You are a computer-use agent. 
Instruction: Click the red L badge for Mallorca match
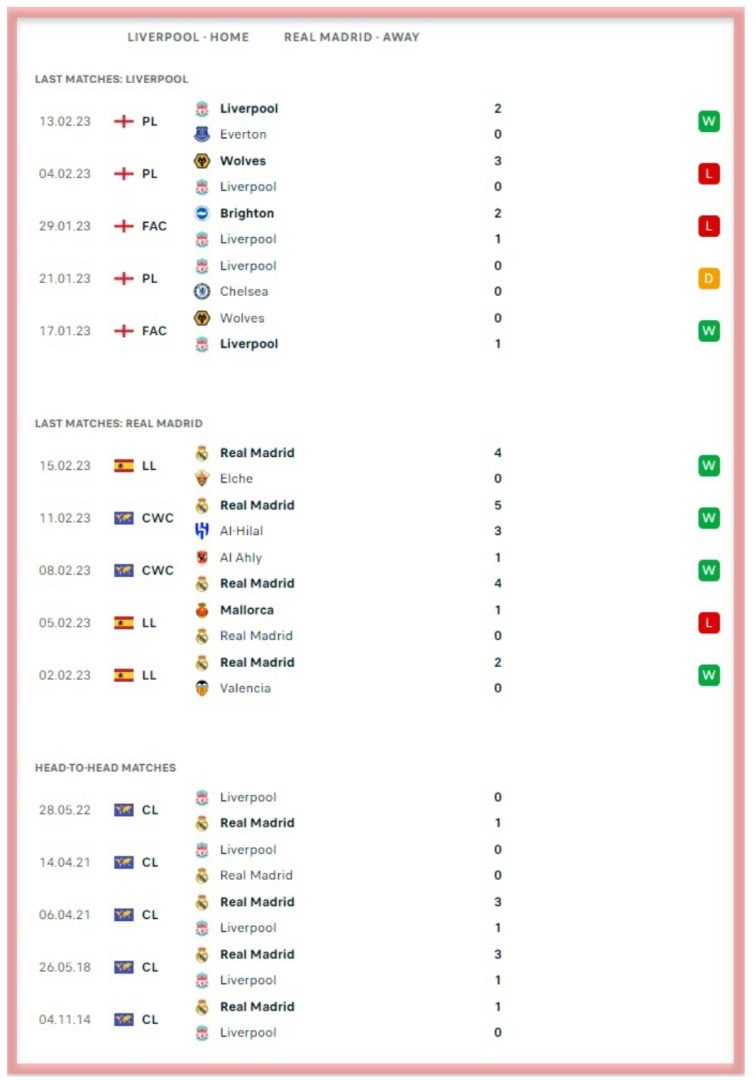[x=708, y=623]
